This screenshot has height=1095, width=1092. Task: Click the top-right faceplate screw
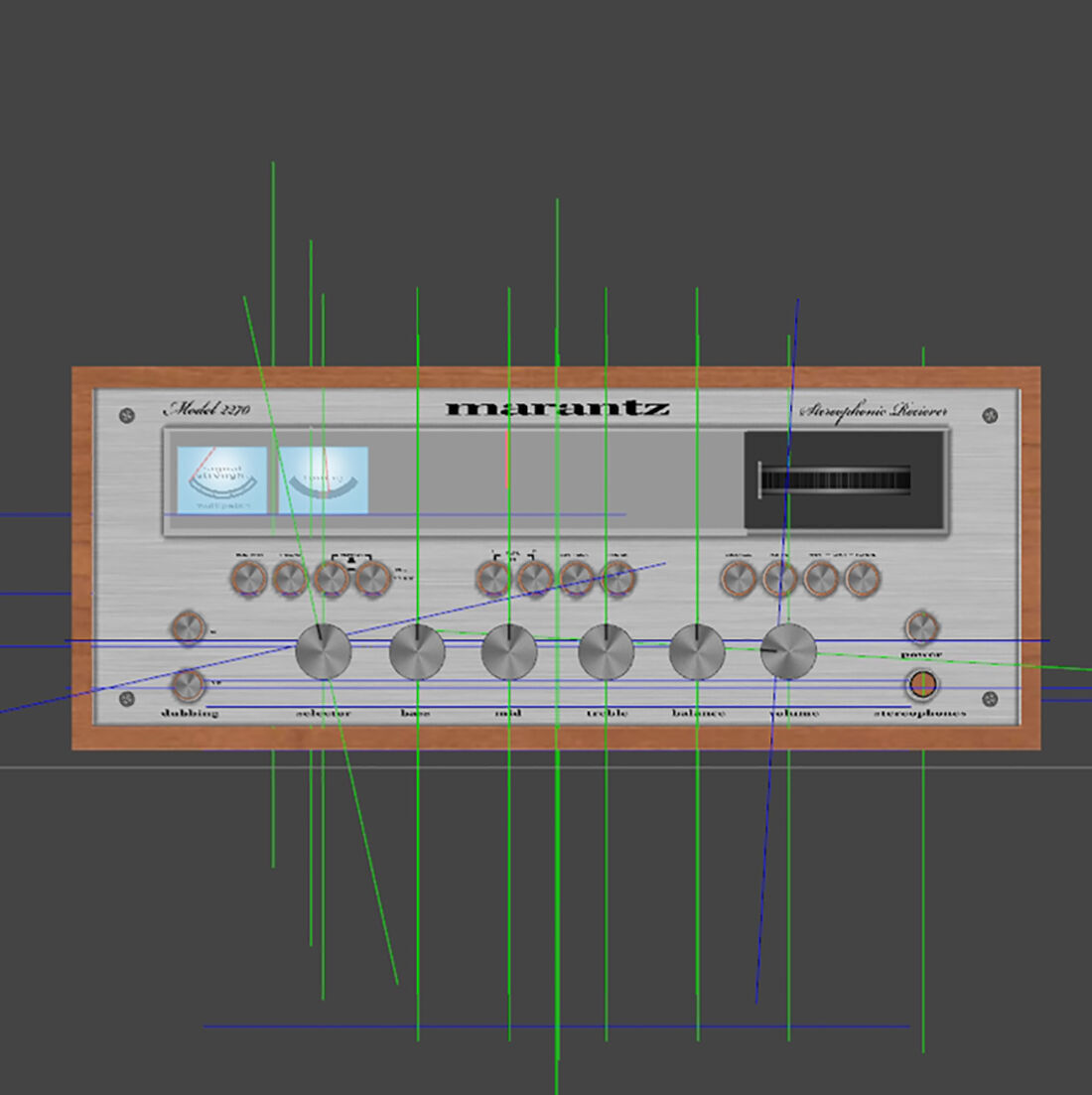990,416
